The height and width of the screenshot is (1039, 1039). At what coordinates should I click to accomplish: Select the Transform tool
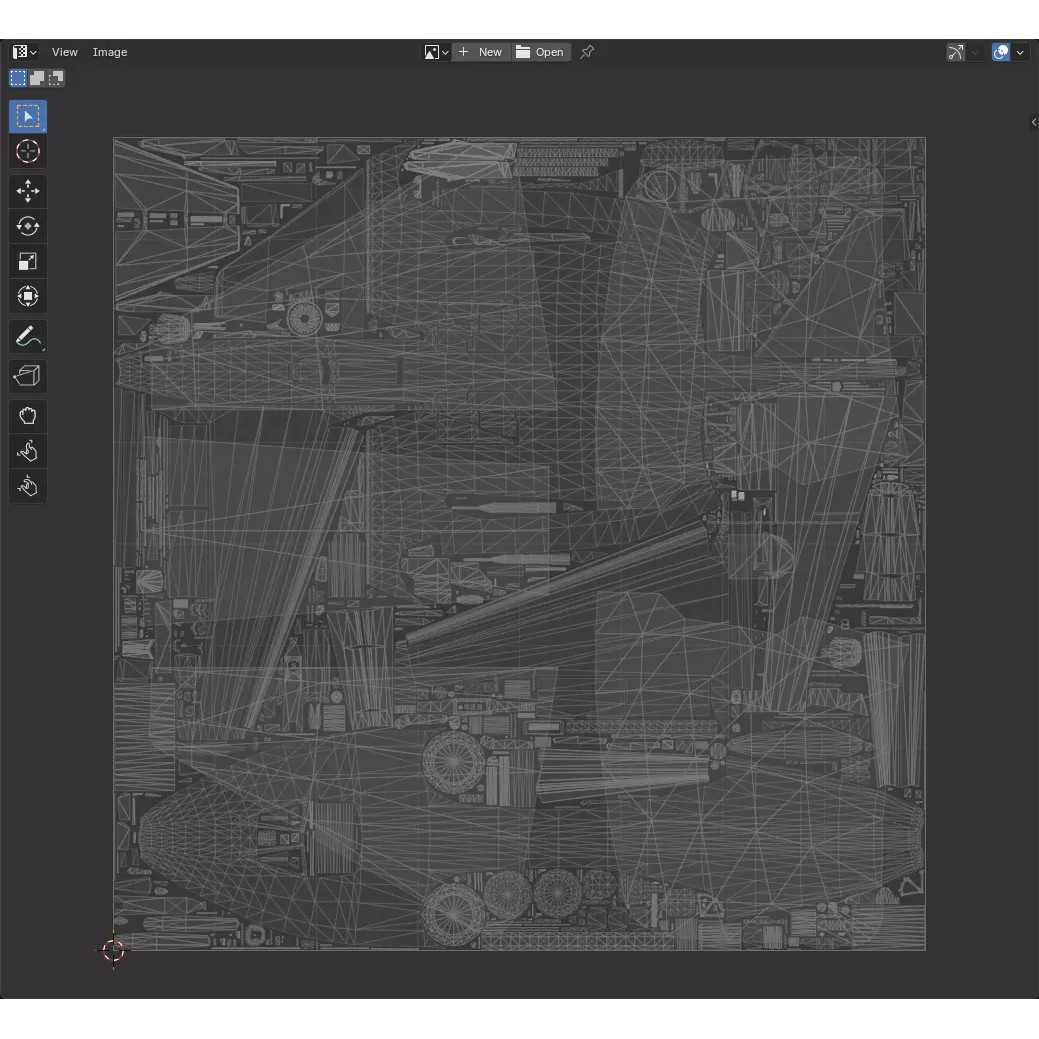(28, 296)
